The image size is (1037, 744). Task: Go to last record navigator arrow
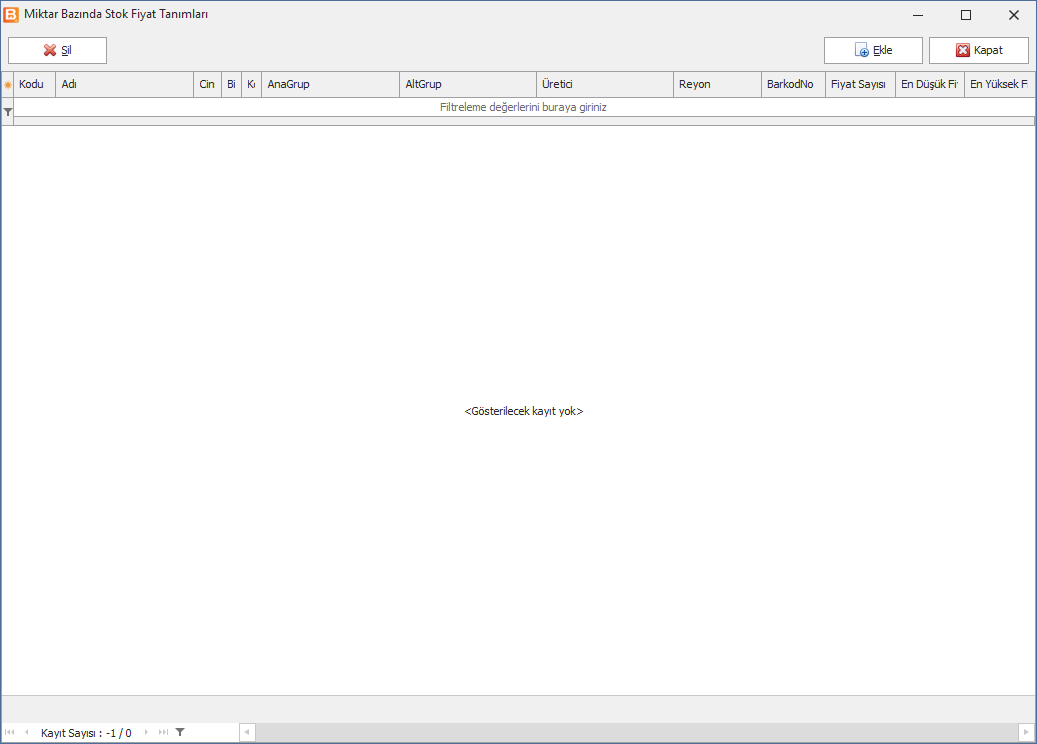(163, 732)
